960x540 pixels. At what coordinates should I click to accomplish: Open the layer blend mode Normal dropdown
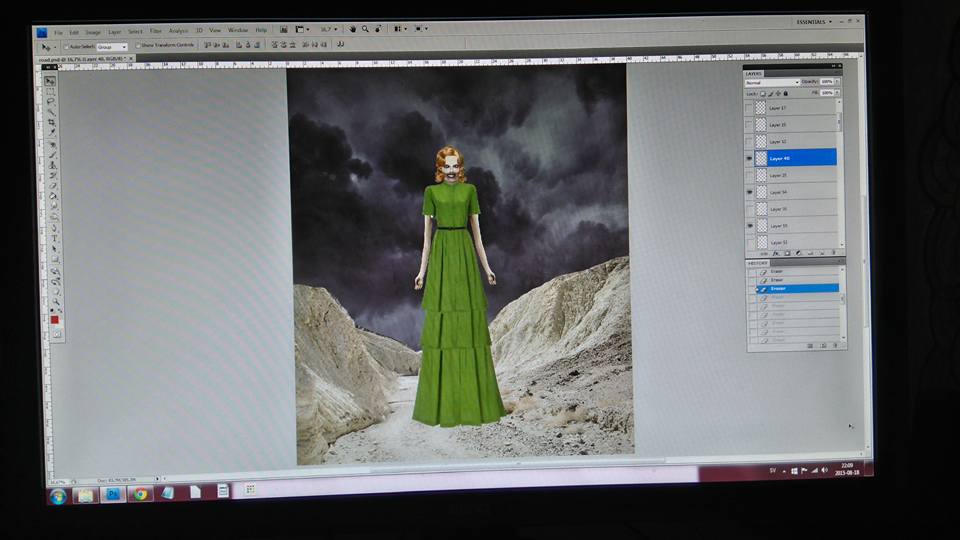[x=772, y=82]
